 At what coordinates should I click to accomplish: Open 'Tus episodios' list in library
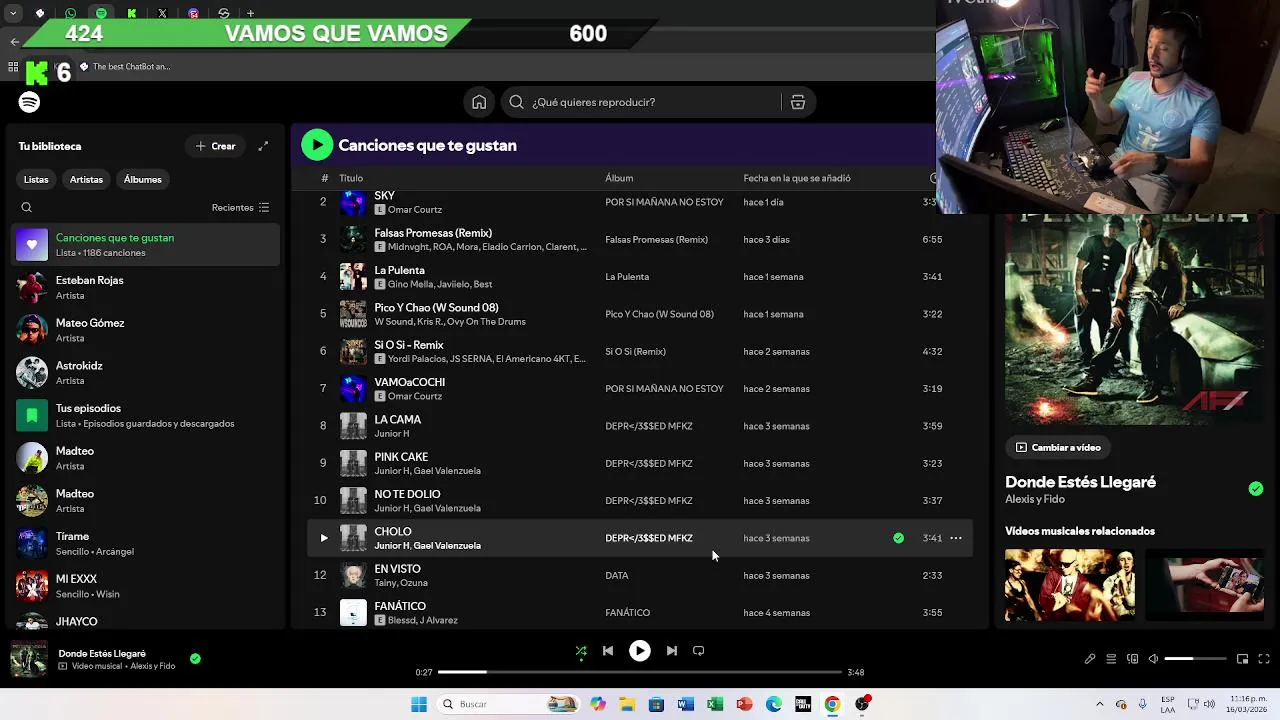pyautogui.click(x=147, y=415)
